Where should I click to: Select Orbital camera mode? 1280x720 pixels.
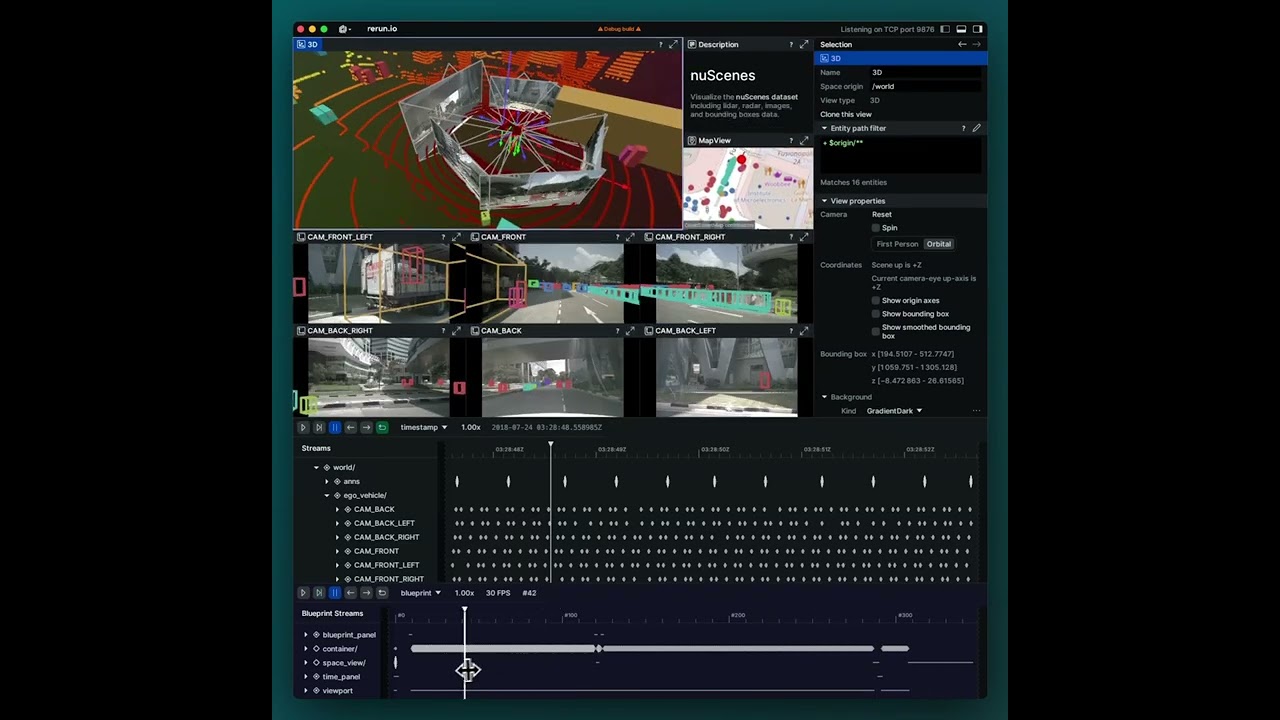(x=939, y=244)
